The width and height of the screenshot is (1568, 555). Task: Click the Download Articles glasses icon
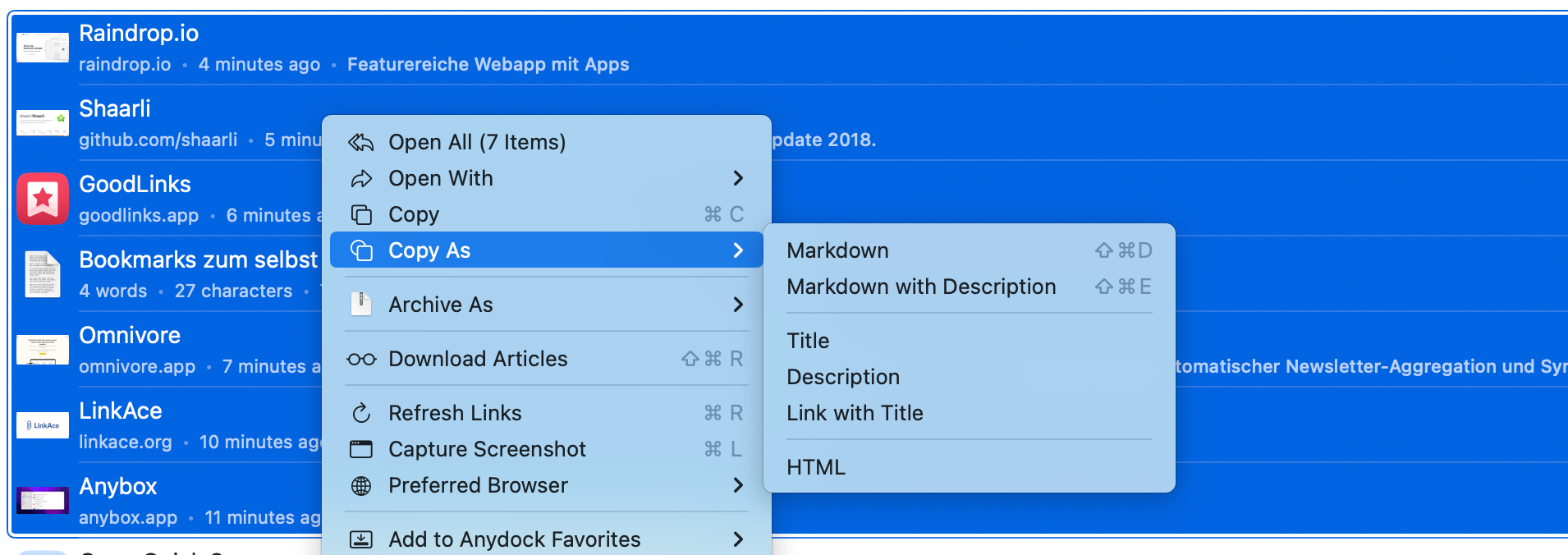[x=361, y=359]
